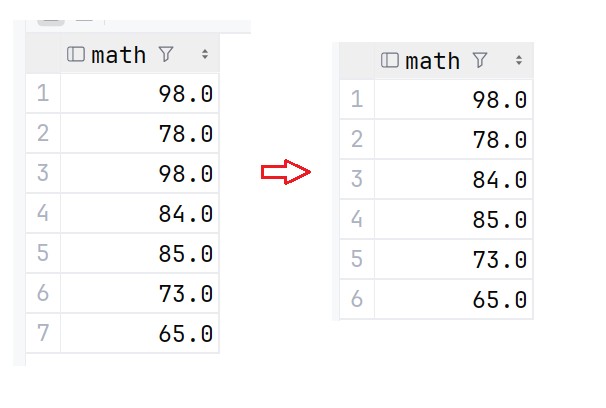
Task: Click the 65.0 cell in the left table
Action: (186, 333)
